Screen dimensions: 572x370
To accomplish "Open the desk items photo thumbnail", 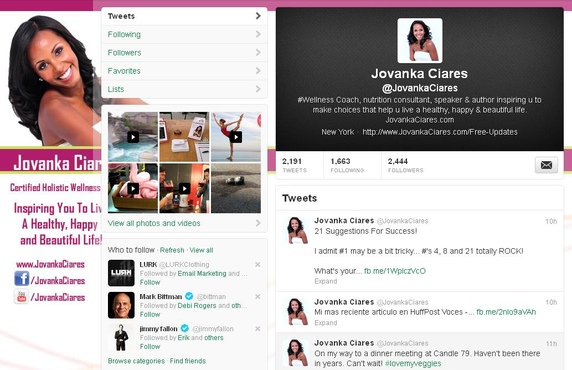I will pyautogui.click(x=185, y=137).
